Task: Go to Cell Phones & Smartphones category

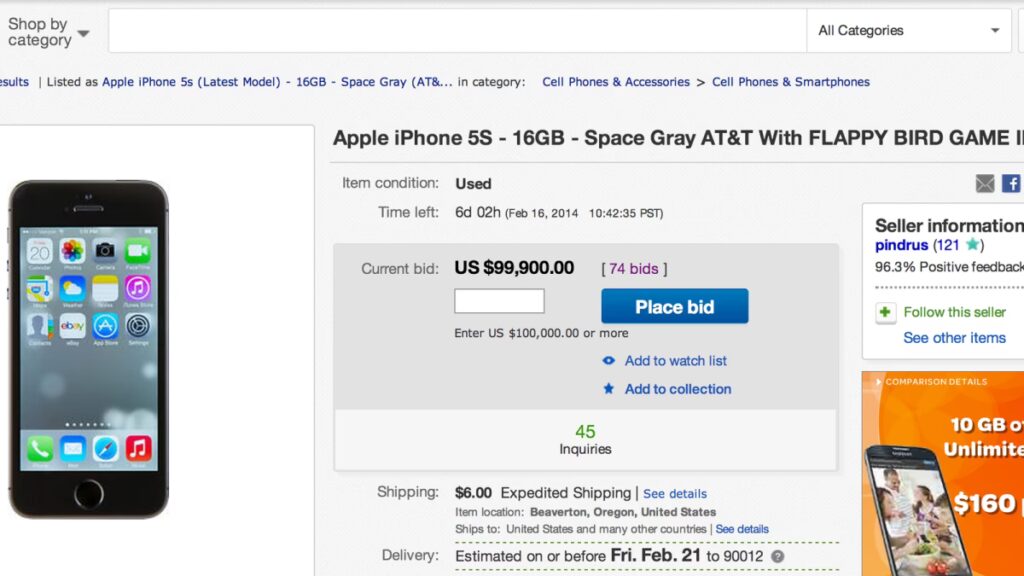Action: pyautogui.click(x=790, y=82)
